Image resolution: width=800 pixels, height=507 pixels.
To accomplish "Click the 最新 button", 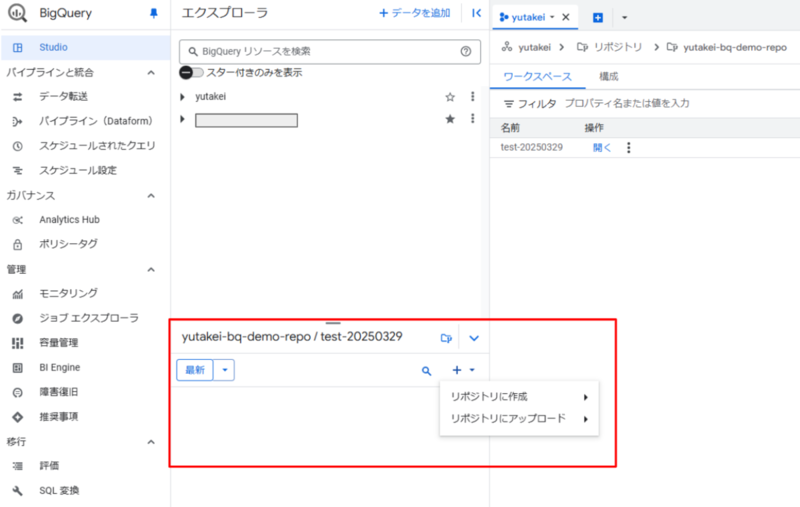I will tap(195, 370).
